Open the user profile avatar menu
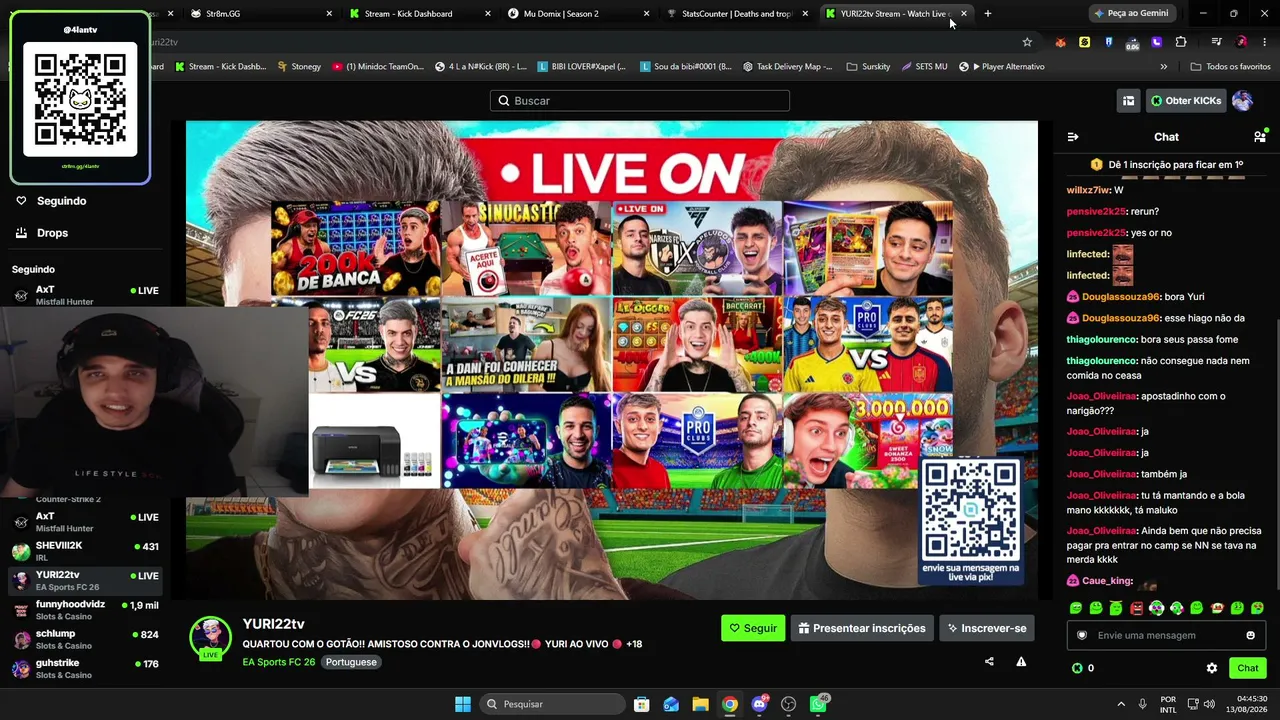This screenshot has height=720, width=1280. (x=1242, y=101)
